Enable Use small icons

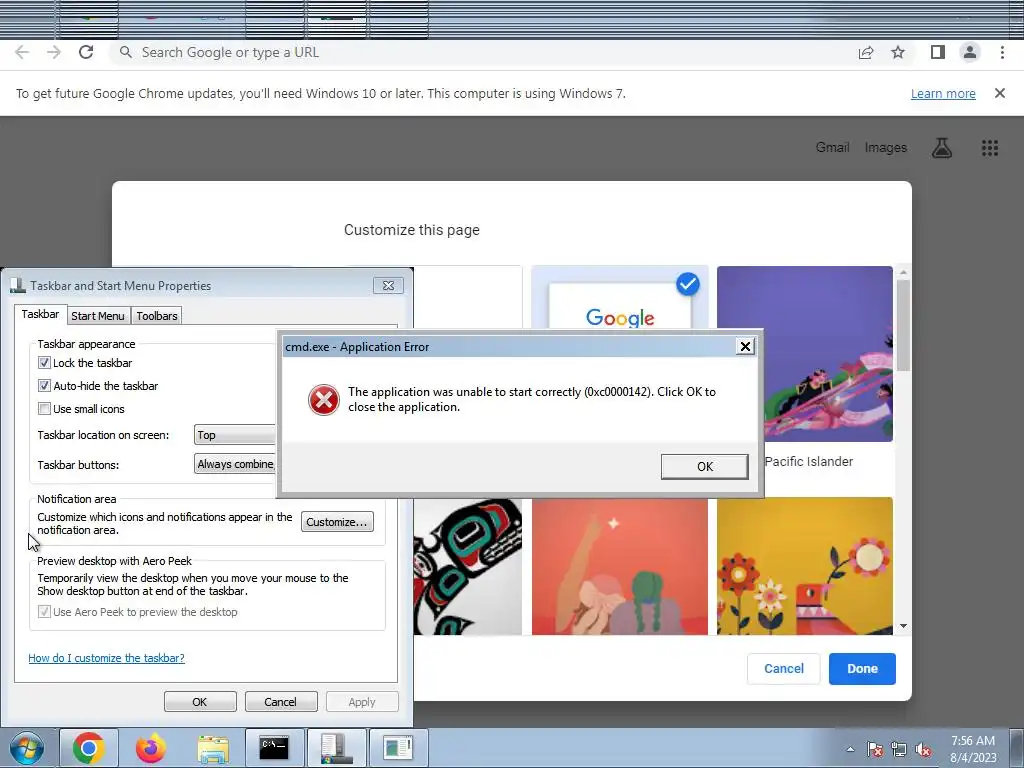pos(44,409)
